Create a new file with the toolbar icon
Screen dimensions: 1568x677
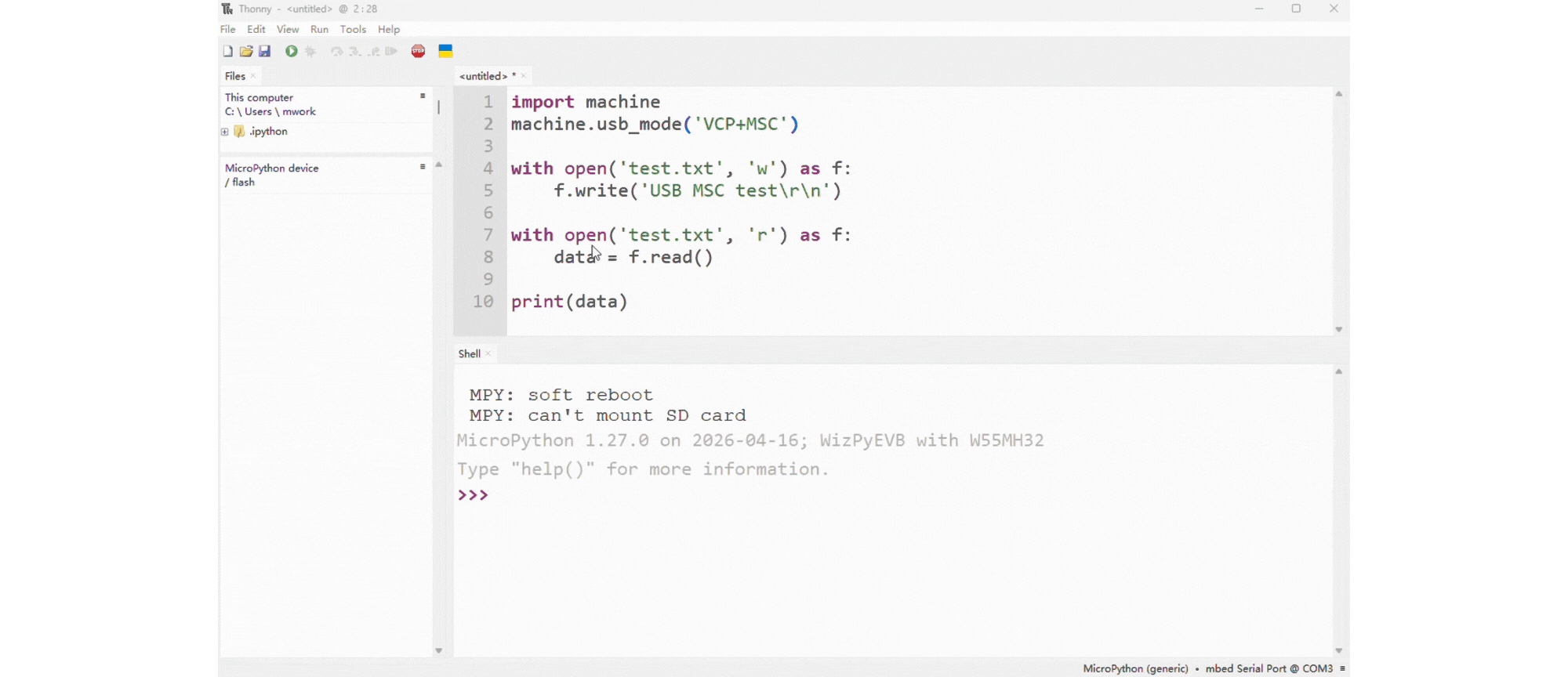(228, 51)
